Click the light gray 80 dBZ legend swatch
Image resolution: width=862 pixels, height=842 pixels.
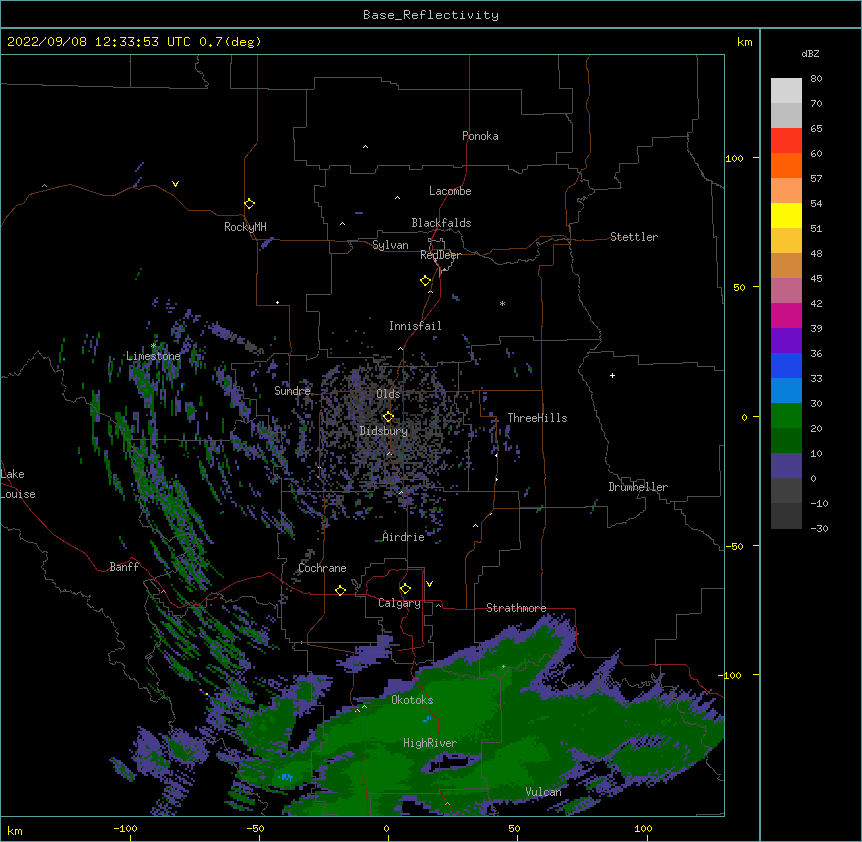786,91
